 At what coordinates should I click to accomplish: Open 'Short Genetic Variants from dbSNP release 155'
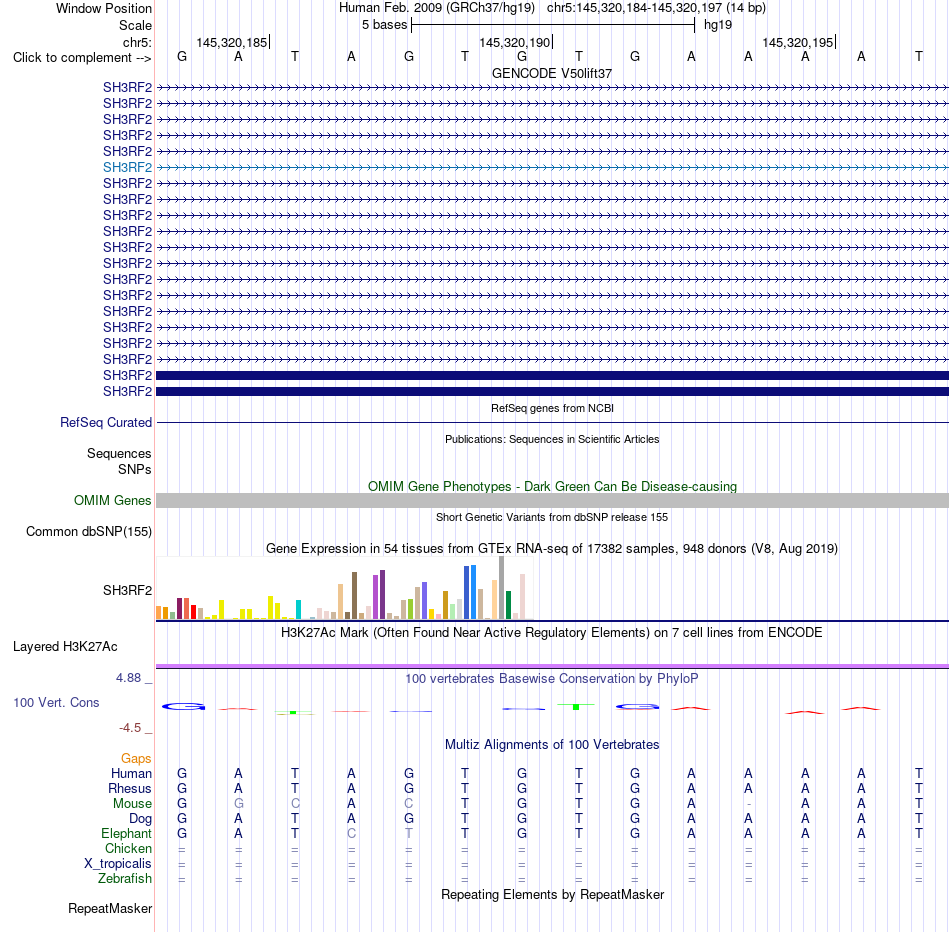tap(552, 518)
